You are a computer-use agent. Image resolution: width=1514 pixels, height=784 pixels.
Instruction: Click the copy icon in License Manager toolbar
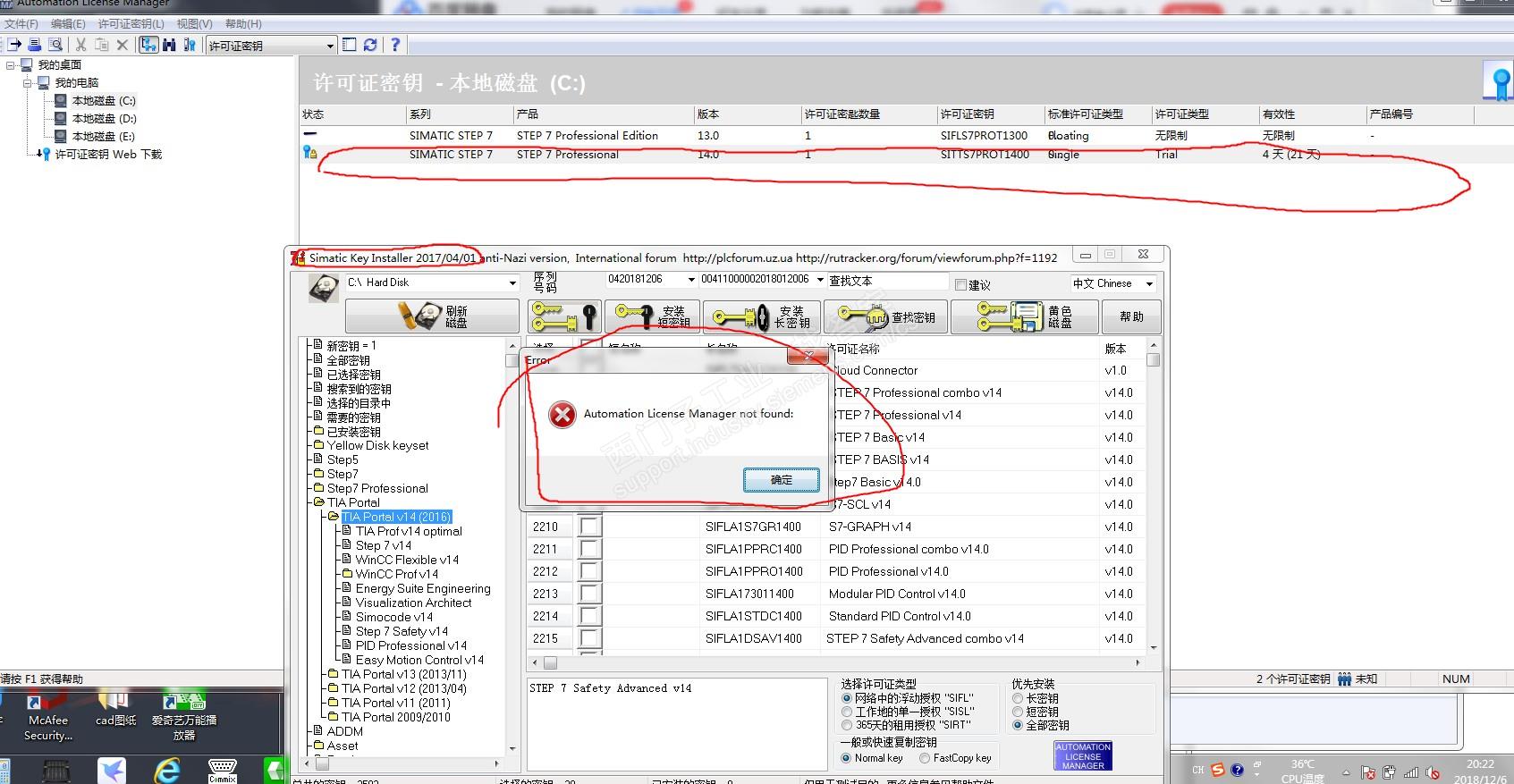(102, 45)
